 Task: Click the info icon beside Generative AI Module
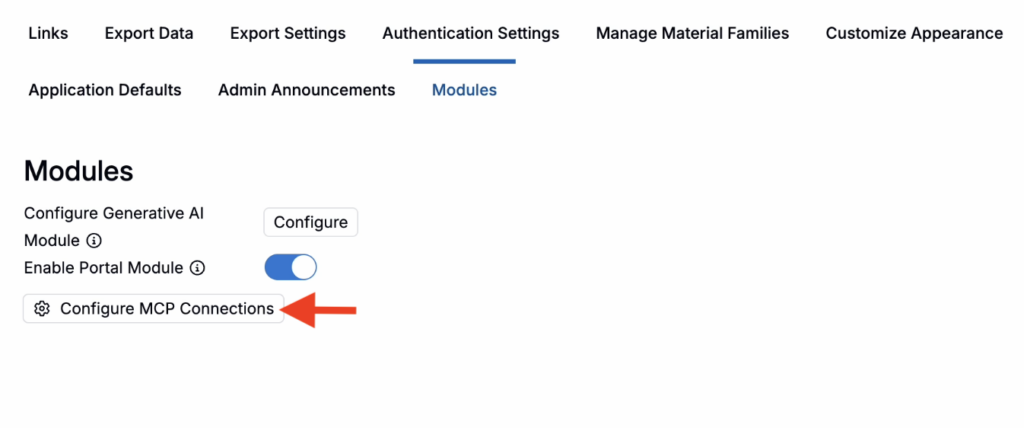point(94,241)
